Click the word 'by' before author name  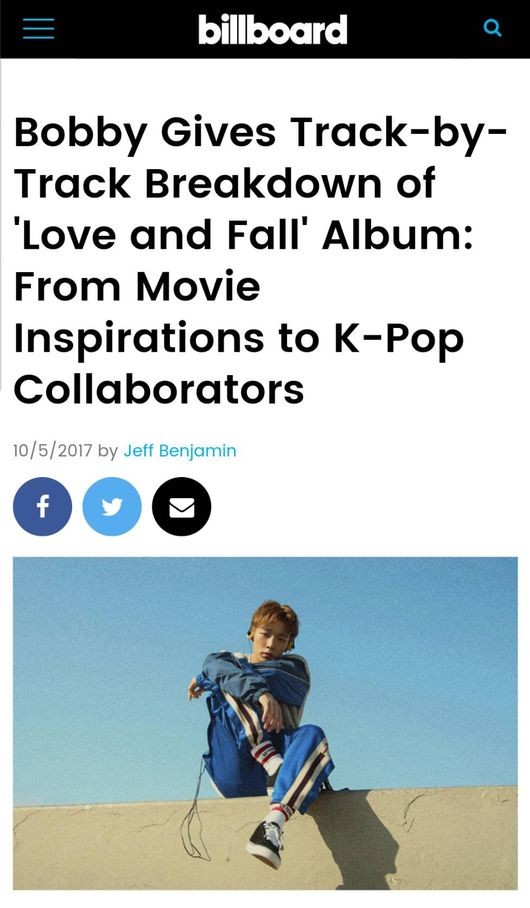tap(108, 451)
